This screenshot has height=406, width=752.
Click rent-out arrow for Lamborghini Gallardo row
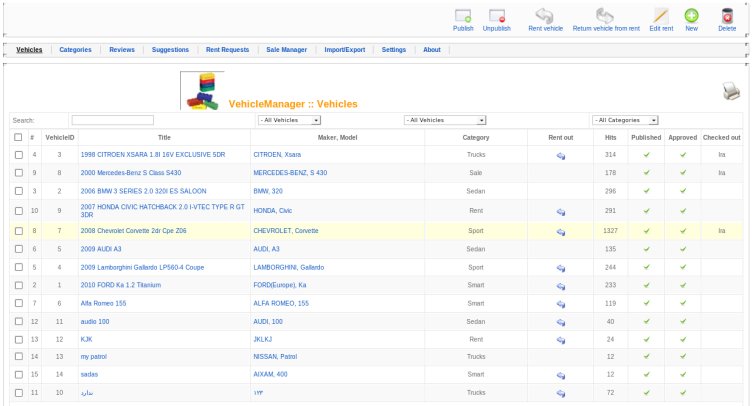coord(561,268)
